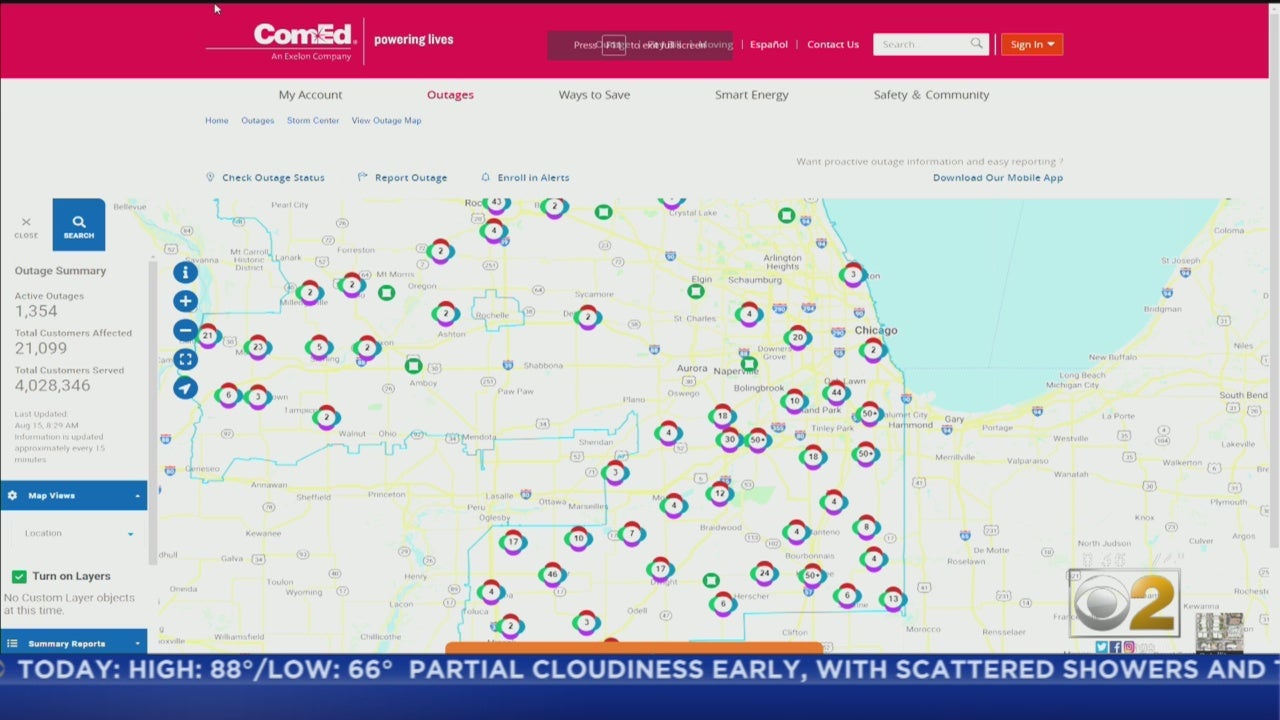Click the green square marker near Naperville

tap(749, 364)
